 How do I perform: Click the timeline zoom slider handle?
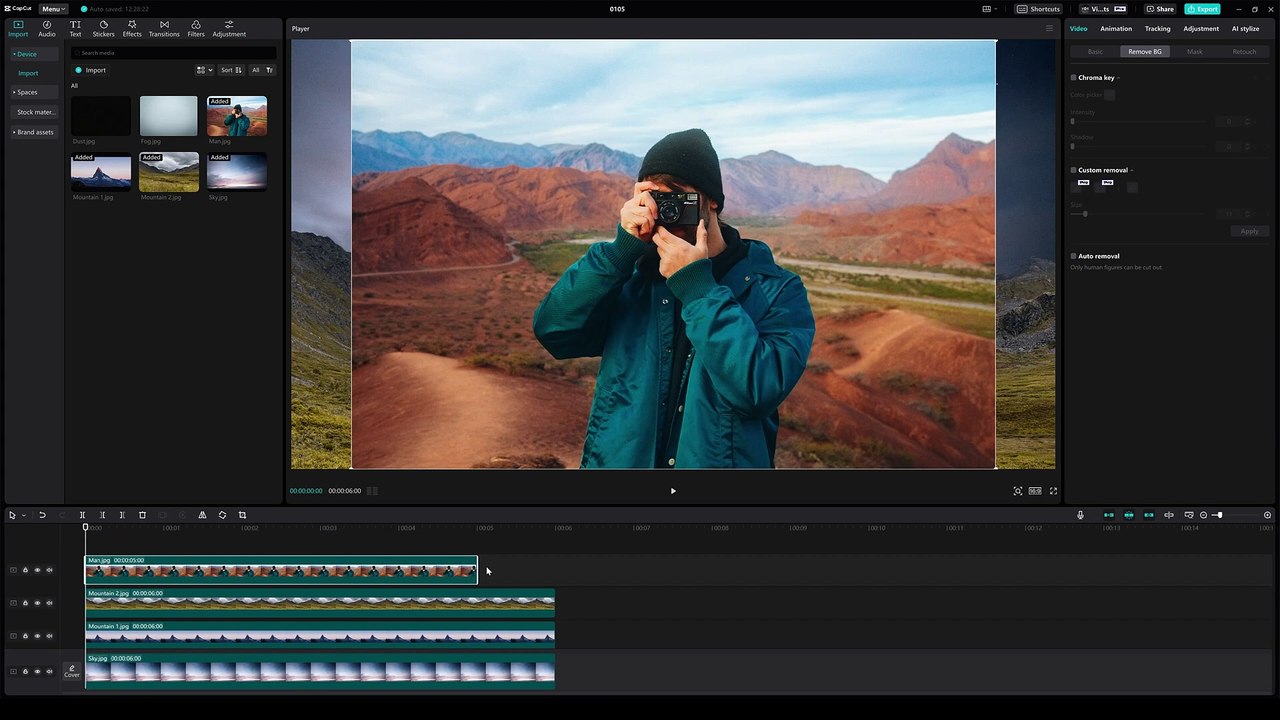click(x=1218, y=515)
